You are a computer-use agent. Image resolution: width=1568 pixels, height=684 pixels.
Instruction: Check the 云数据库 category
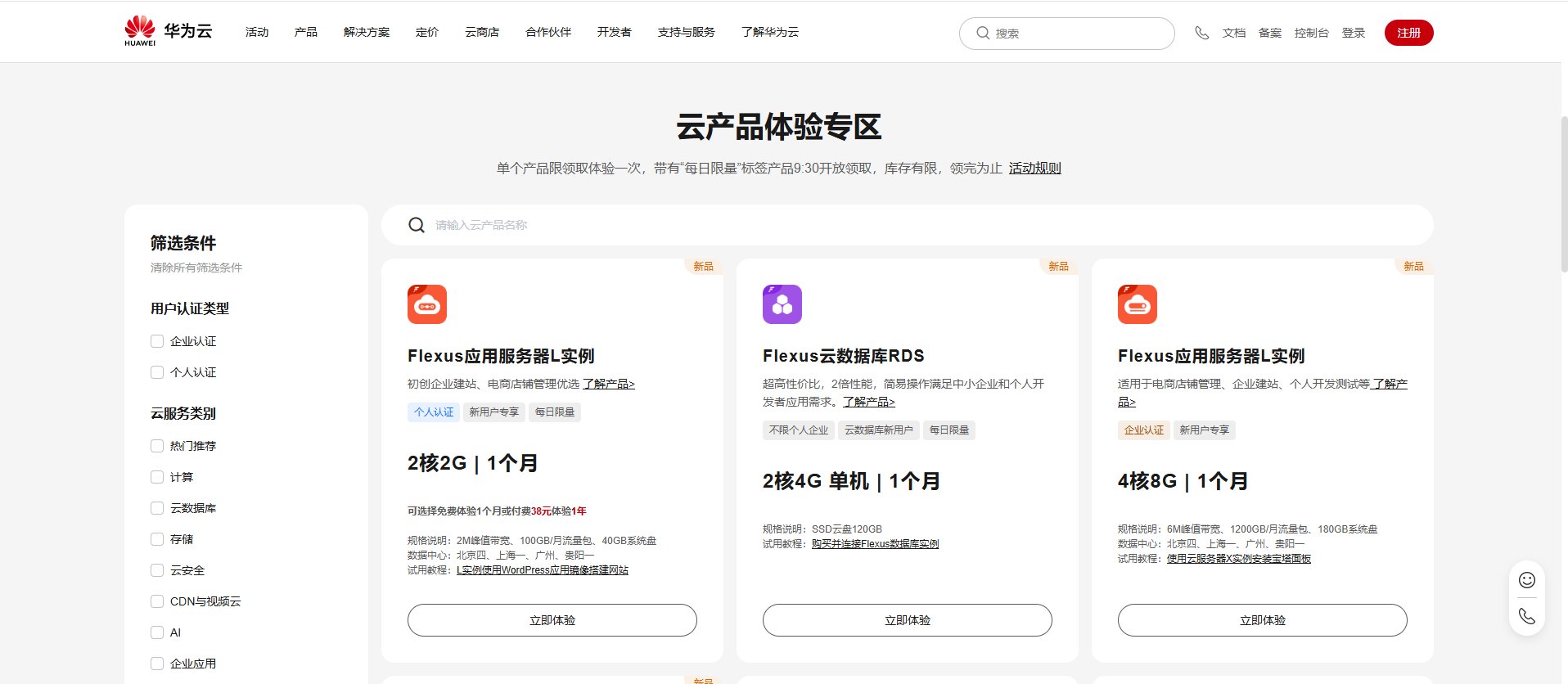click(x=157, y=508)
